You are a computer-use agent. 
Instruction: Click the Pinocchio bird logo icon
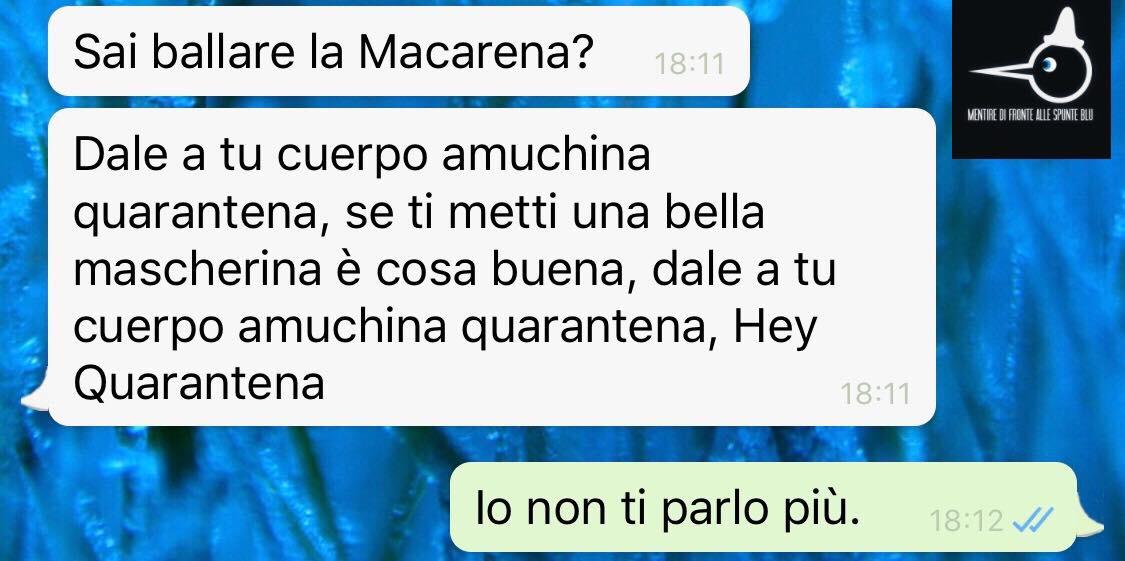[1031, 56]
